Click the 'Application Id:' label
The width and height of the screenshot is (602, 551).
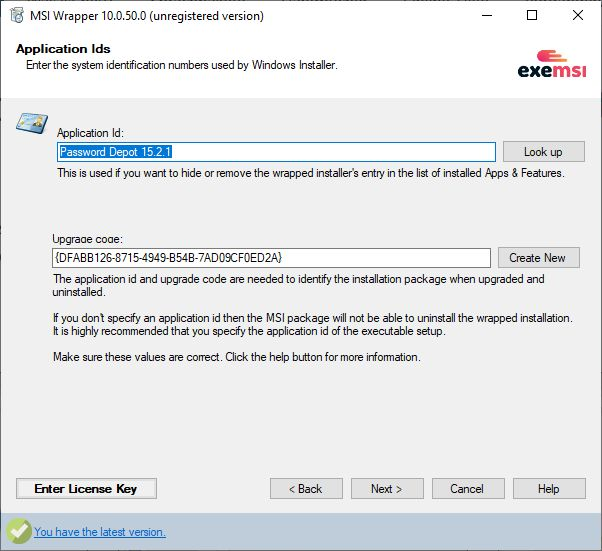[91, 133]
